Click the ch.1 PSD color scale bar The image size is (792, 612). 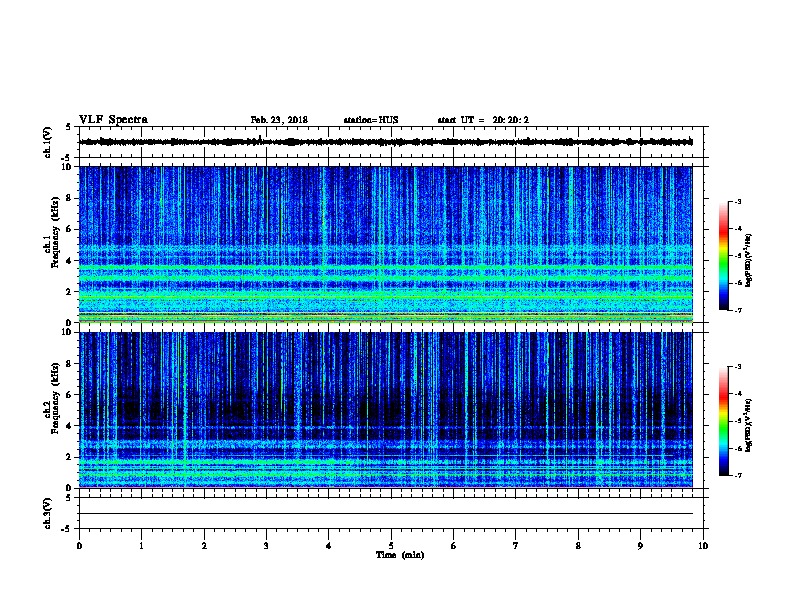(x=723, y=256)
